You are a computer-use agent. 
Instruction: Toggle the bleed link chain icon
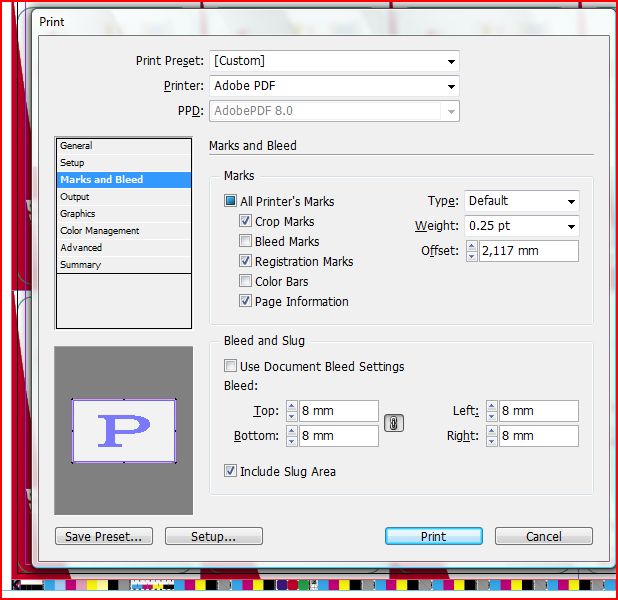(394, 423)
